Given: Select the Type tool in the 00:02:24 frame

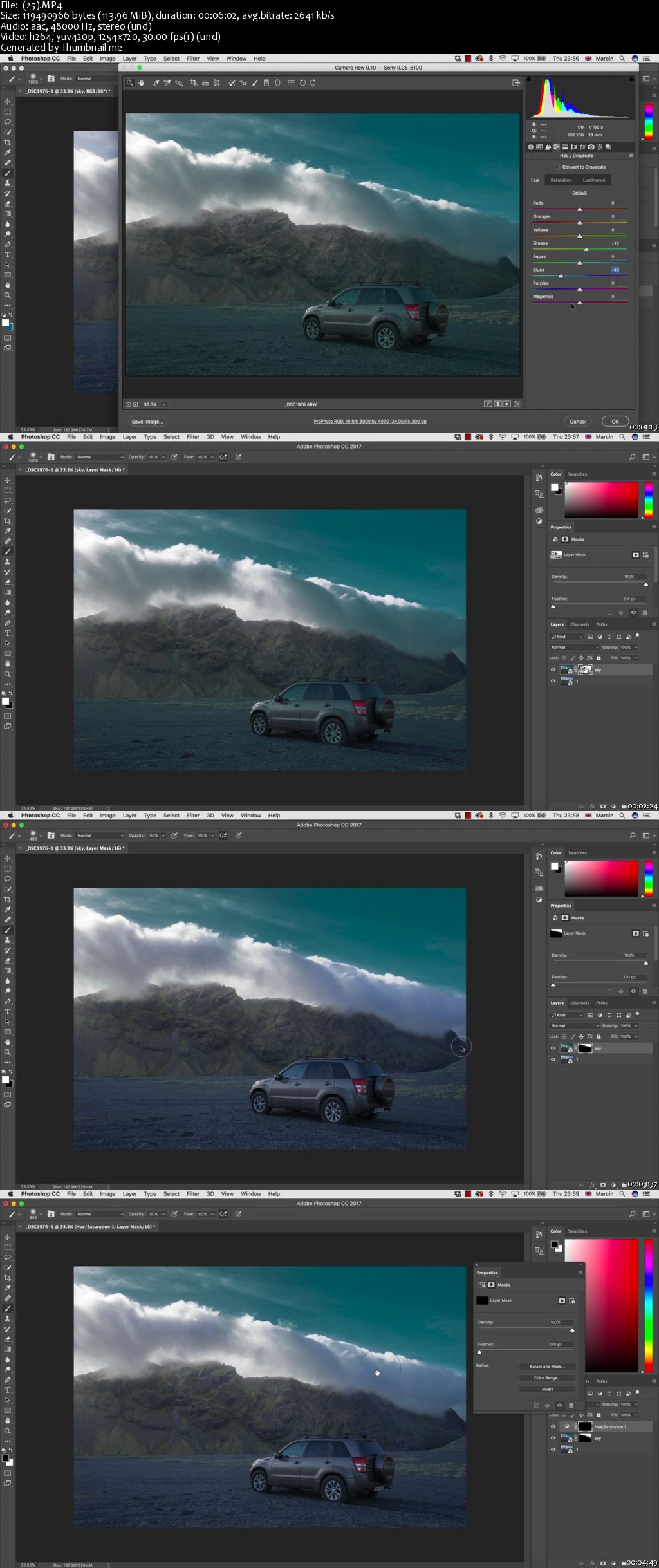Looking at the screenshot, I should pos(8,633).
